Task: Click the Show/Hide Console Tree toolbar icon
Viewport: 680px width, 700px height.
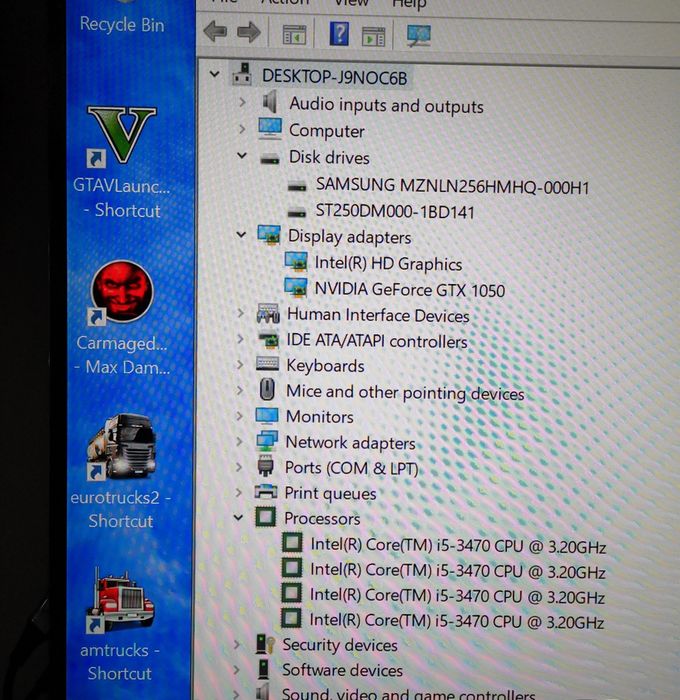Action: click(x=295, y=35)
